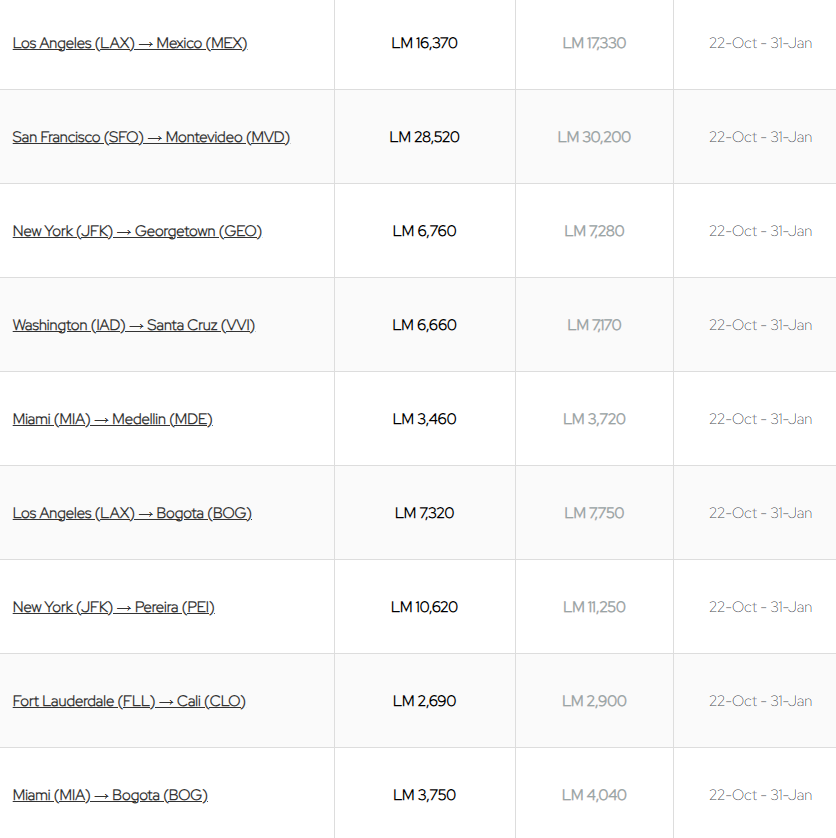Select the LM 10,620 price value
The width and height of the screenshot is (836, 838).
pyautogui.click(x=424, y=607)
